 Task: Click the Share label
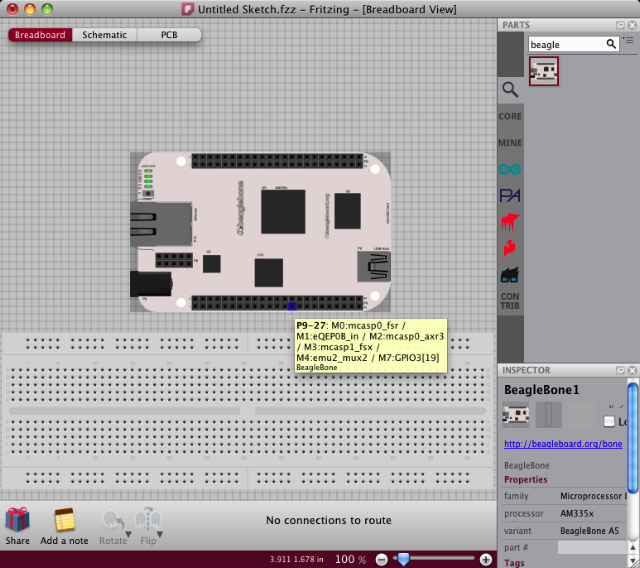tap(18, 541)
